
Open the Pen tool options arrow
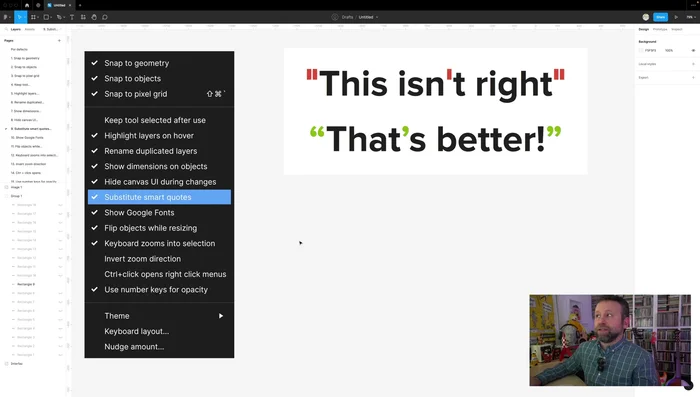(63, 17)
